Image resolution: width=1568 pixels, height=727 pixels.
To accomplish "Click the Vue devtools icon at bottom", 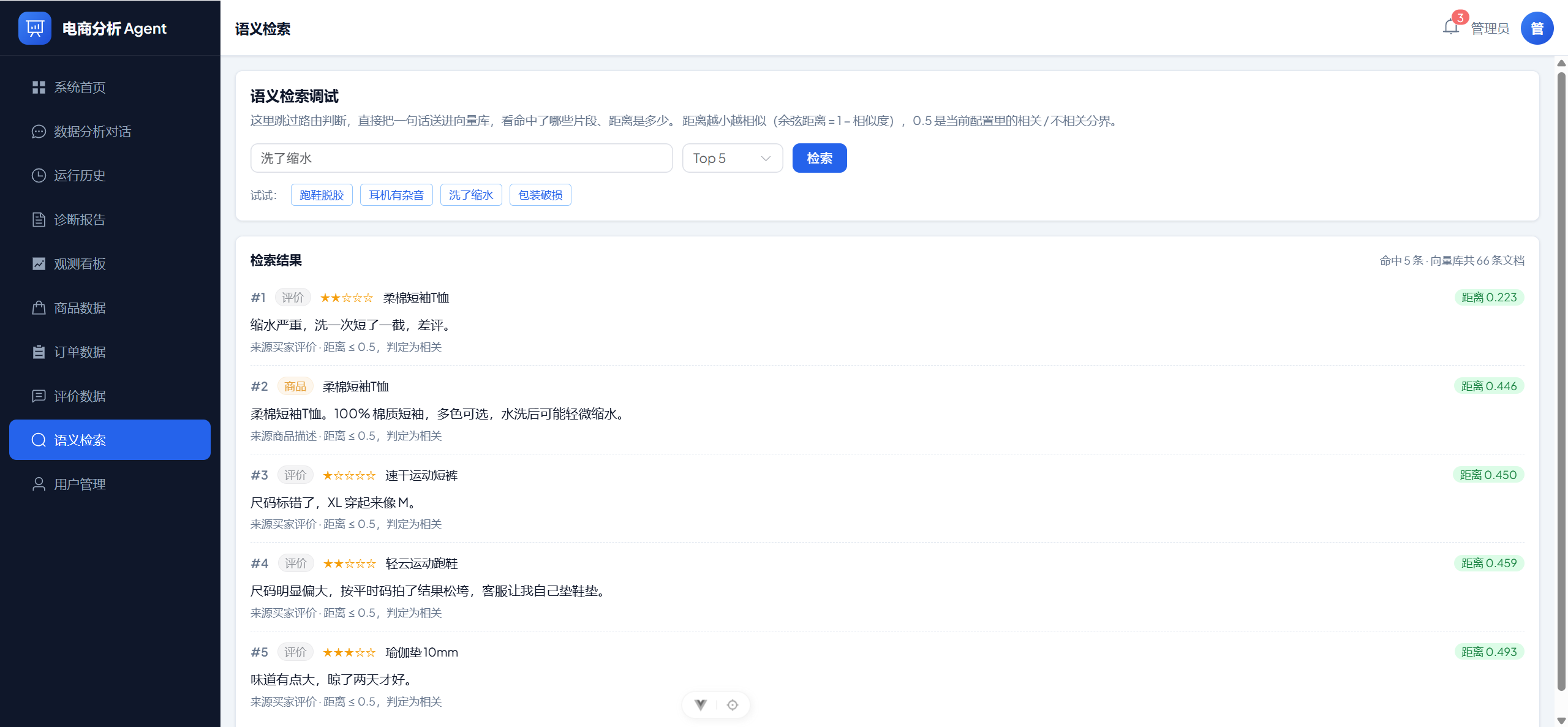I will (701, 705).
